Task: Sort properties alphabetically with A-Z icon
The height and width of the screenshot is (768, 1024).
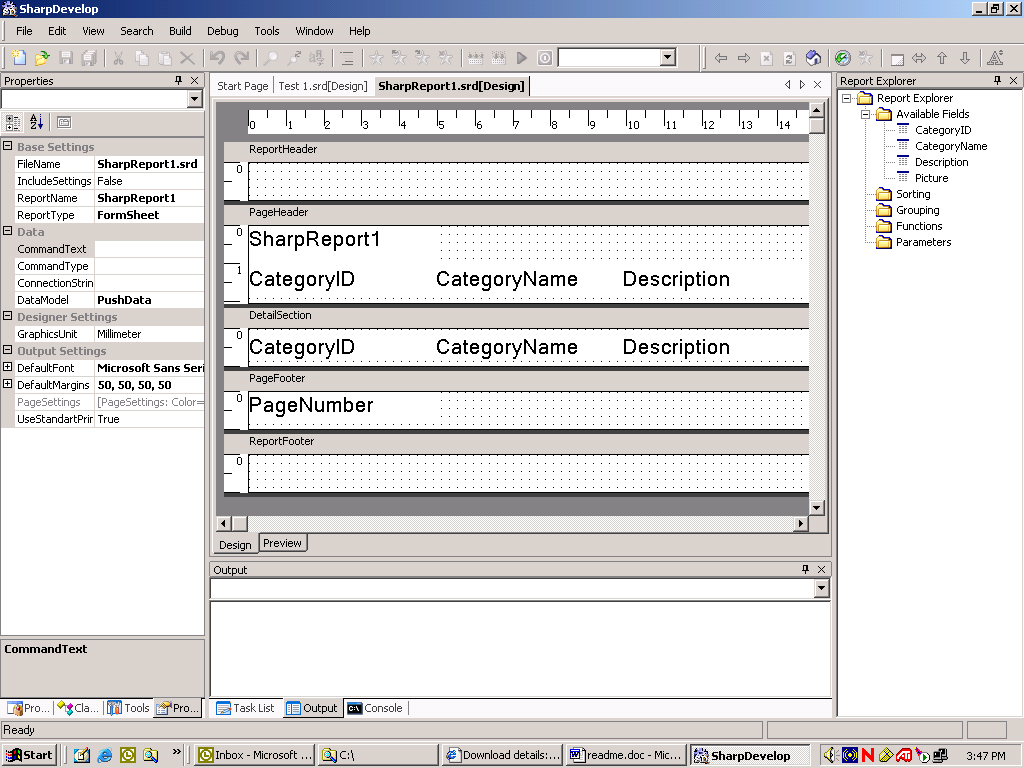Action: tap(37, 122)
